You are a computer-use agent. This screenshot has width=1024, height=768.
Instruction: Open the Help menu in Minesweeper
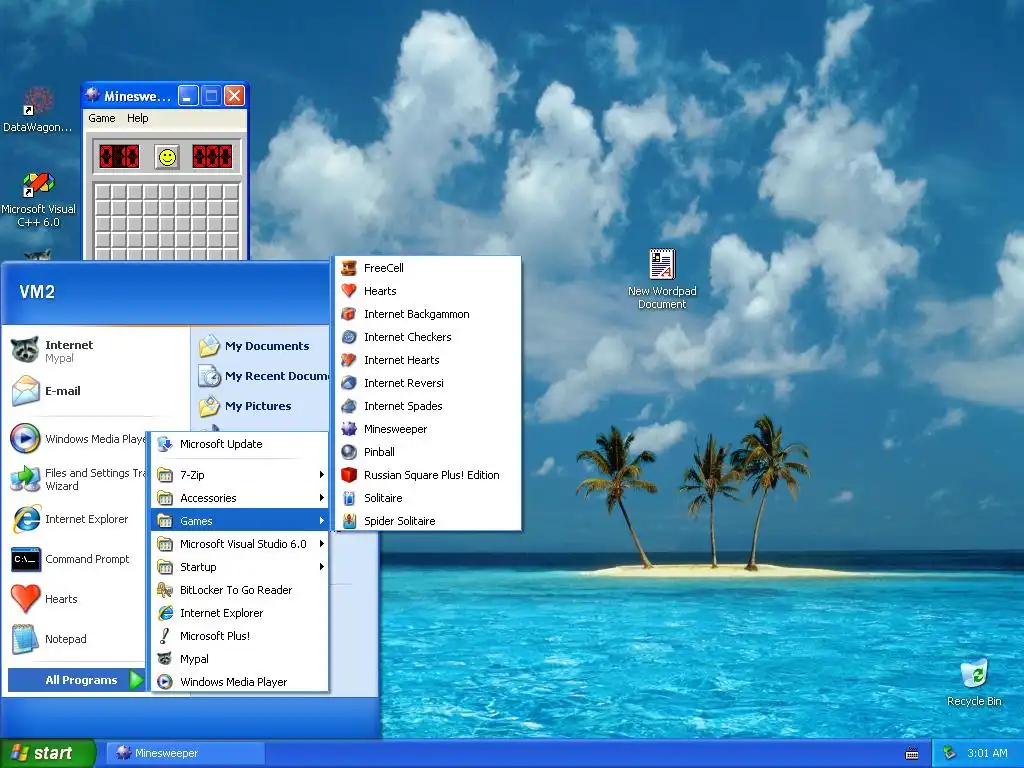[x=137, y=118]
